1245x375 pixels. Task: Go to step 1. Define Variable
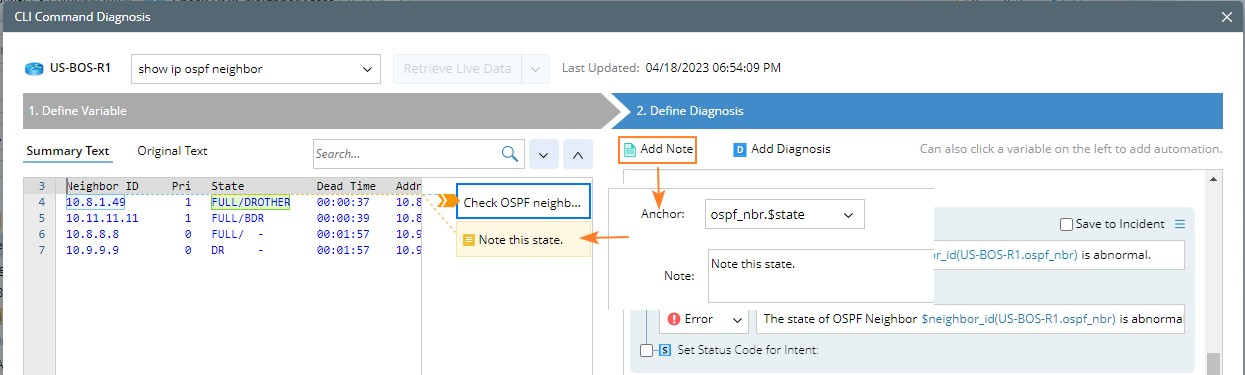(x=310, y=111)
